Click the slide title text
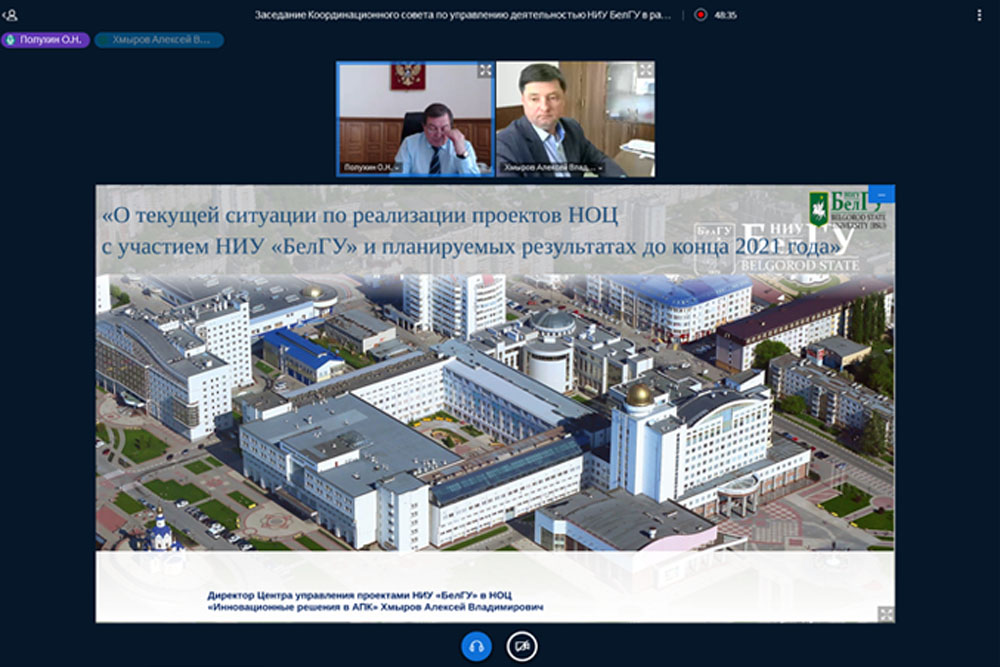1000x667 pixels. click(470, 229)
